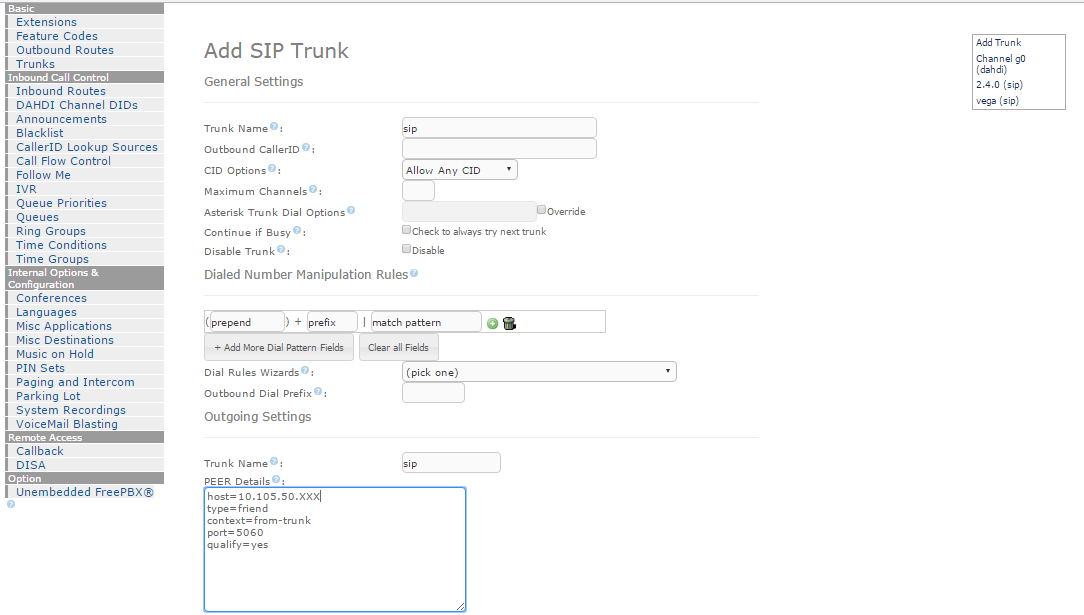Open Announcements page
The width and height of the screenshot is (1084, 615).
[x=62, y=119]
